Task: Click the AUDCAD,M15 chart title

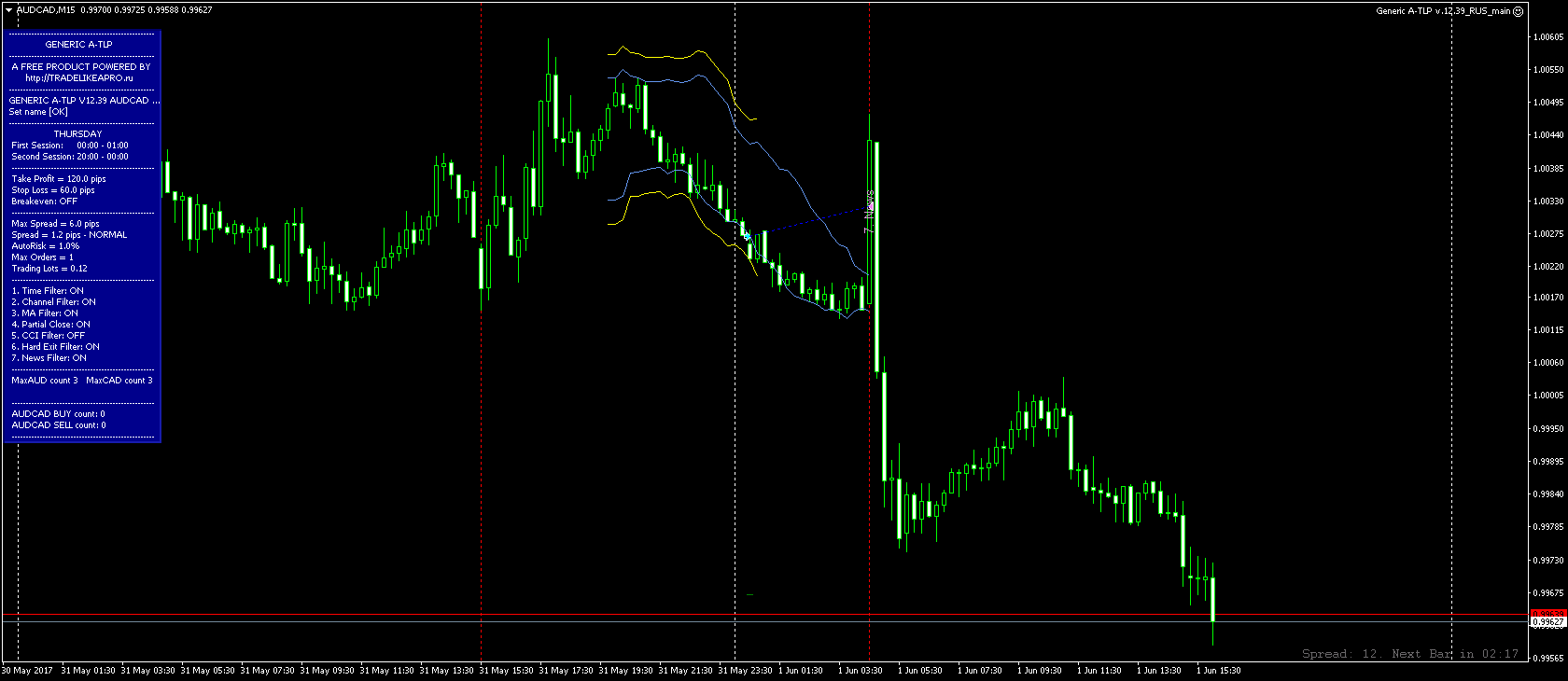Action: [x=47, y=10]
